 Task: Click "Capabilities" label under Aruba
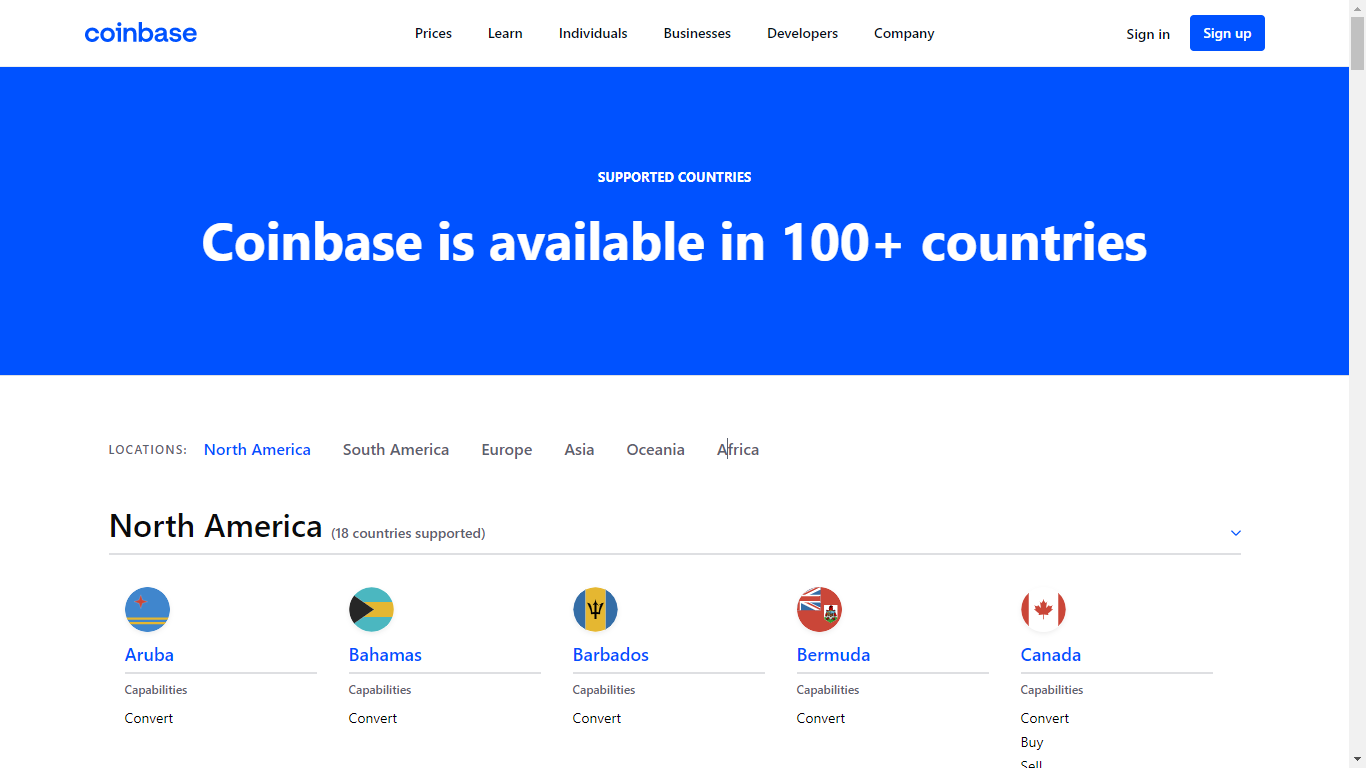156,690
